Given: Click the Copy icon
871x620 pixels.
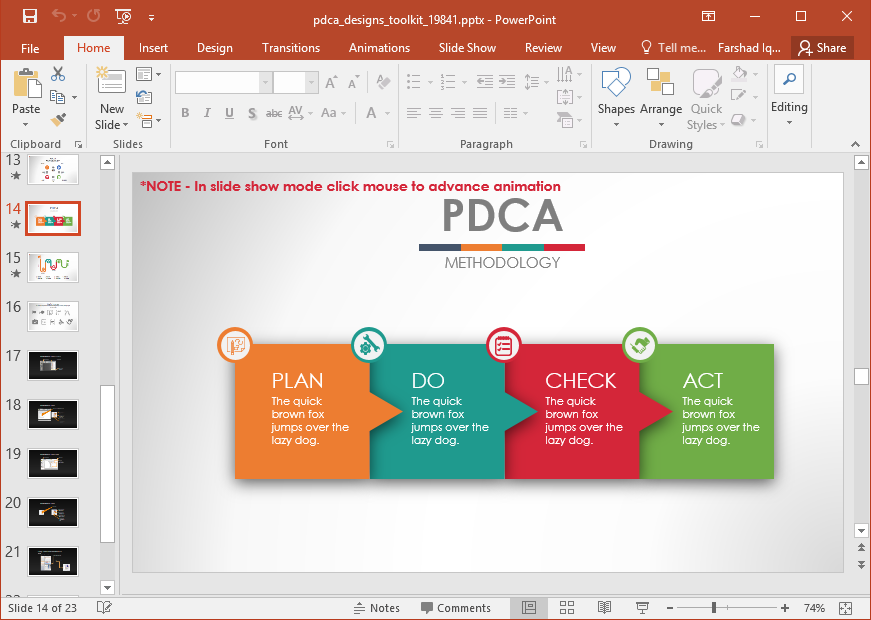Looking at the screenshot, I should 58,97.
